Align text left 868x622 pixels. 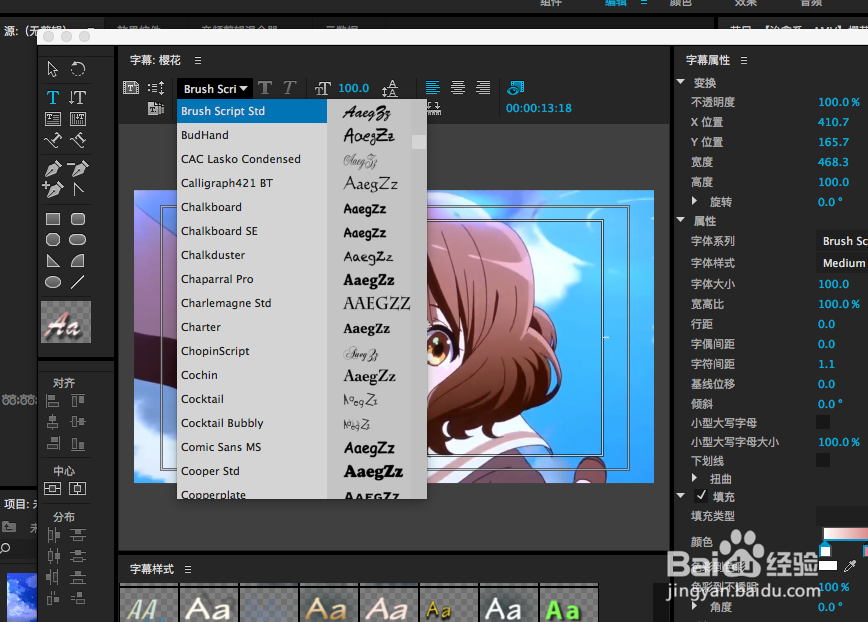433,87
